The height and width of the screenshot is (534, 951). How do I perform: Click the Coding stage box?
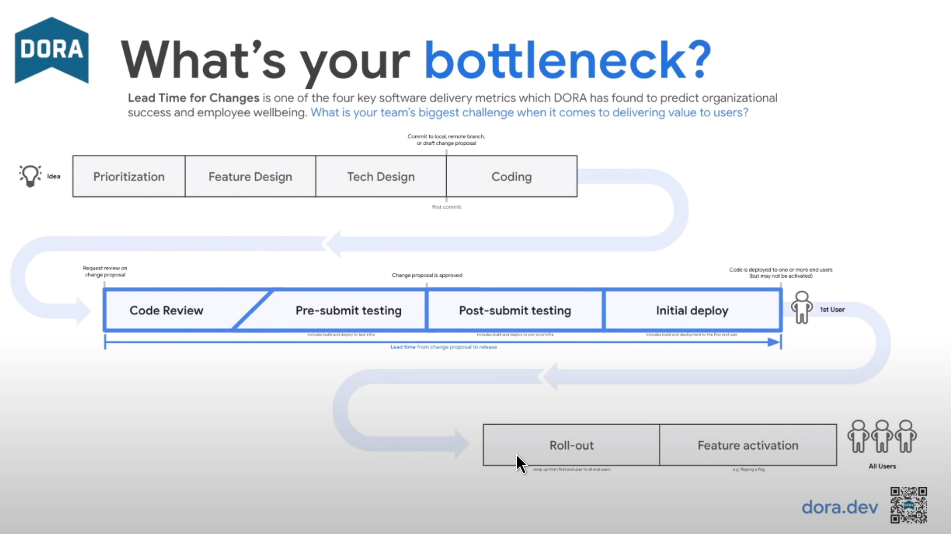click(x=511, y=177)
